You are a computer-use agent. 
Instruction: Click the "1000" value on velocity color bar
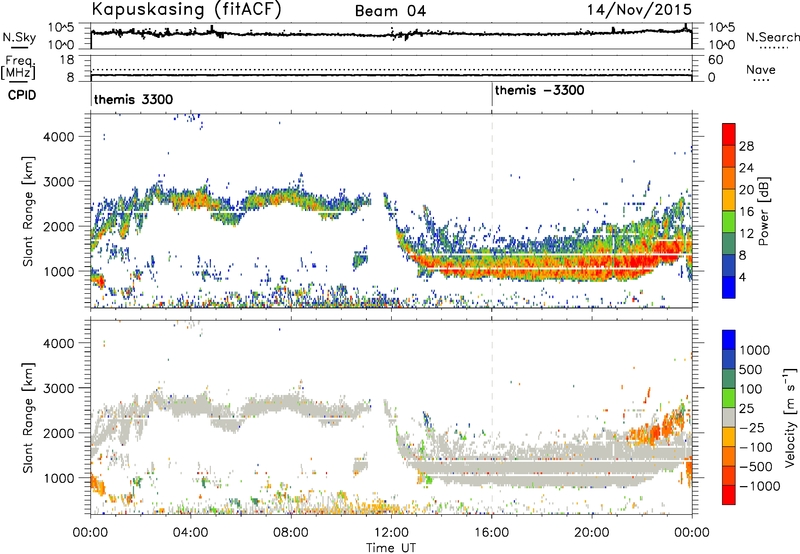(x=755, y=350)
